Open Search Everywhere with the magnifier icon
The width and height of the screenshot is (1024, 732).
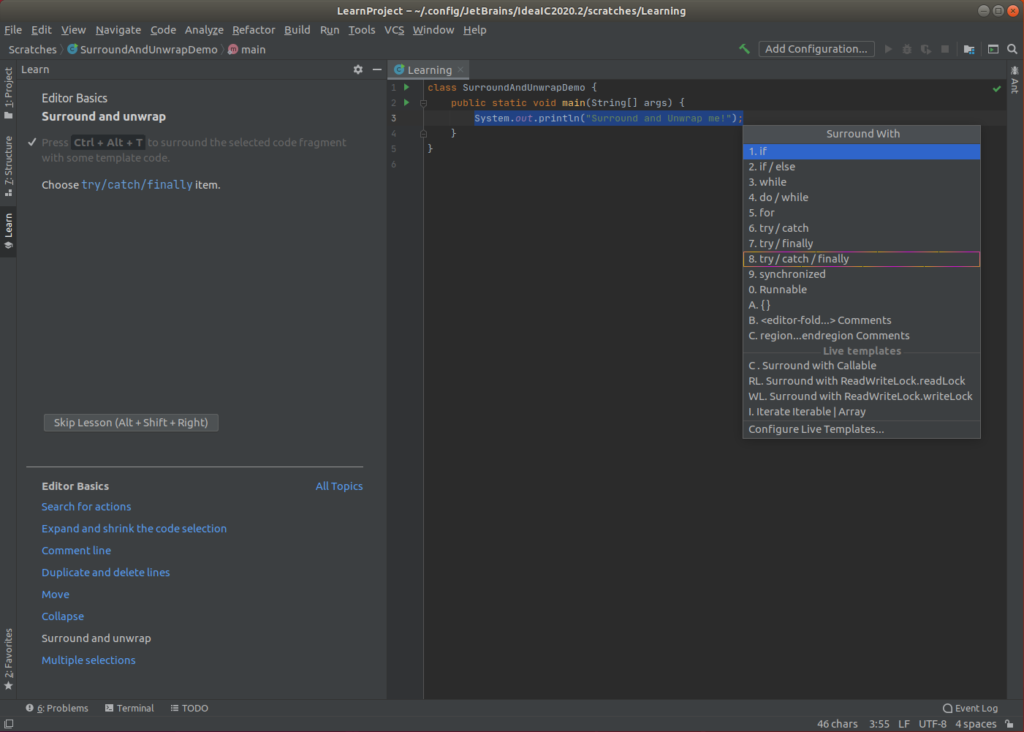point(1012,48)
